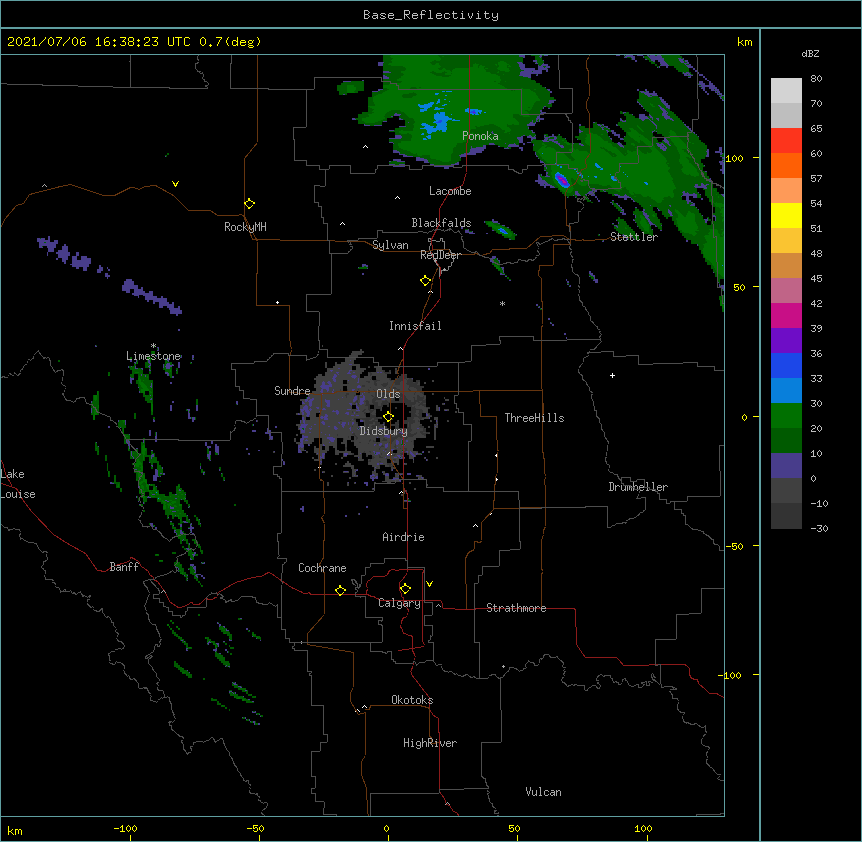Click the yellow diamond marker south of RedDeer
The image size is (862, 842).
(x=426, y=281)
